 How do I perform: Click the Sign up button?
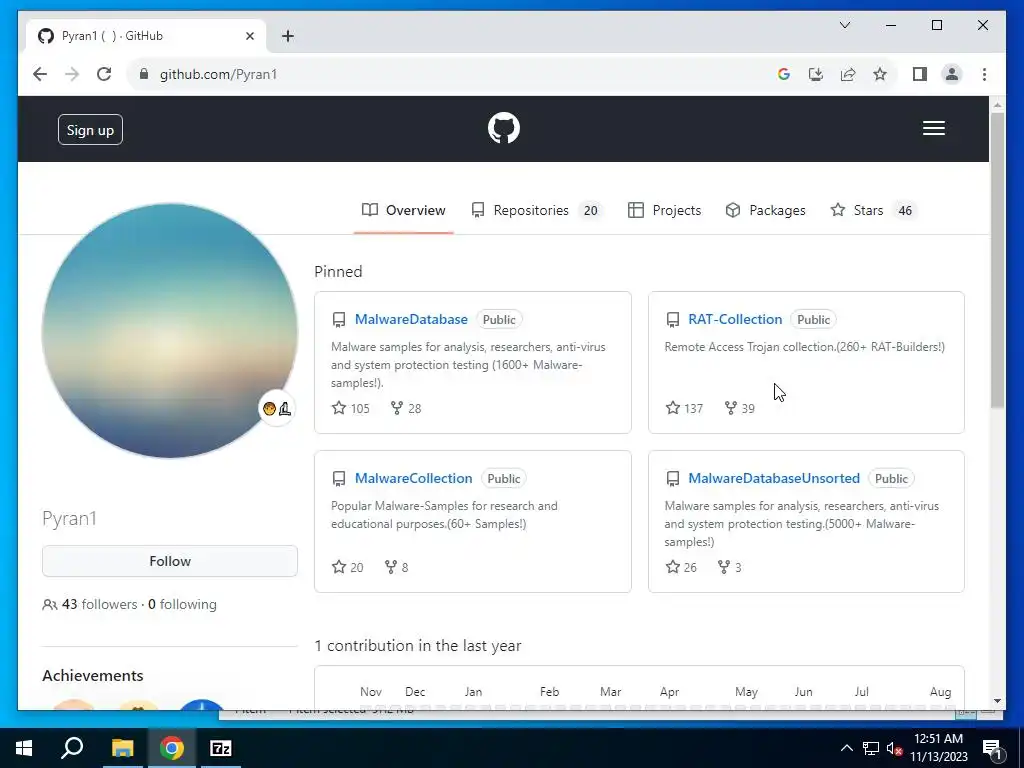90,130
